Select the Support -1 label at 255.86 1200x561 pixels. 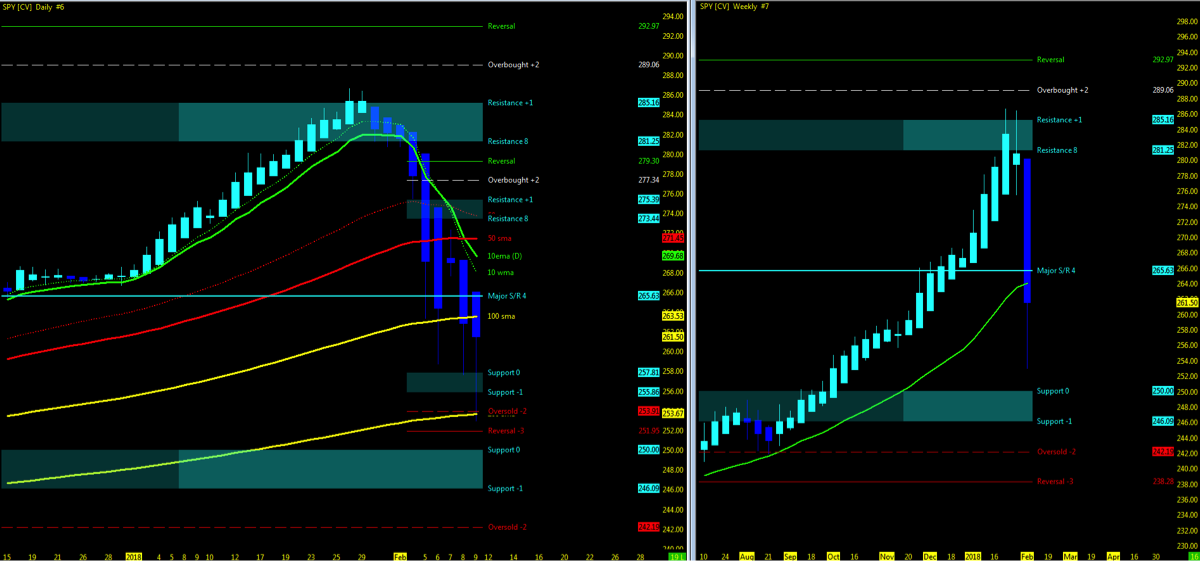click(507, 391)
